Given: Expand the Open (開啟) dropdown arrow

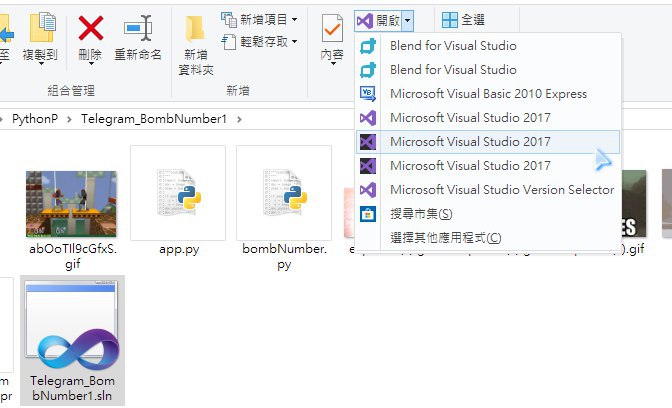Looking at the screenshot, I should point(408,20).
